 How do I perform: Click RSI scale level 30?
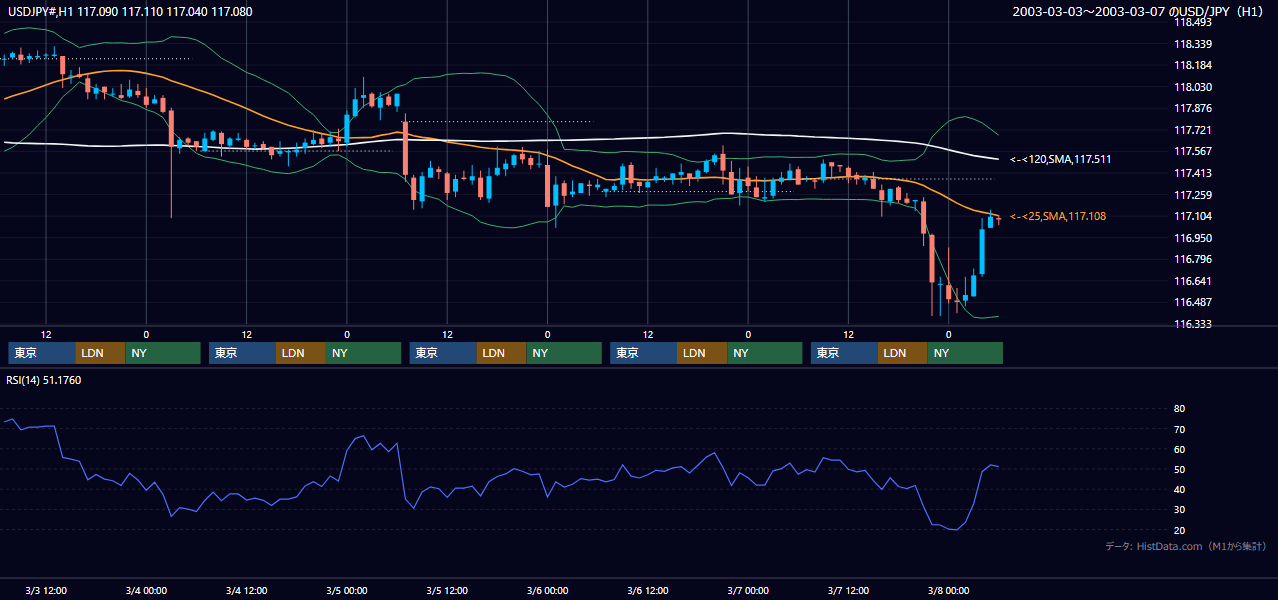tap(1179, 510)
